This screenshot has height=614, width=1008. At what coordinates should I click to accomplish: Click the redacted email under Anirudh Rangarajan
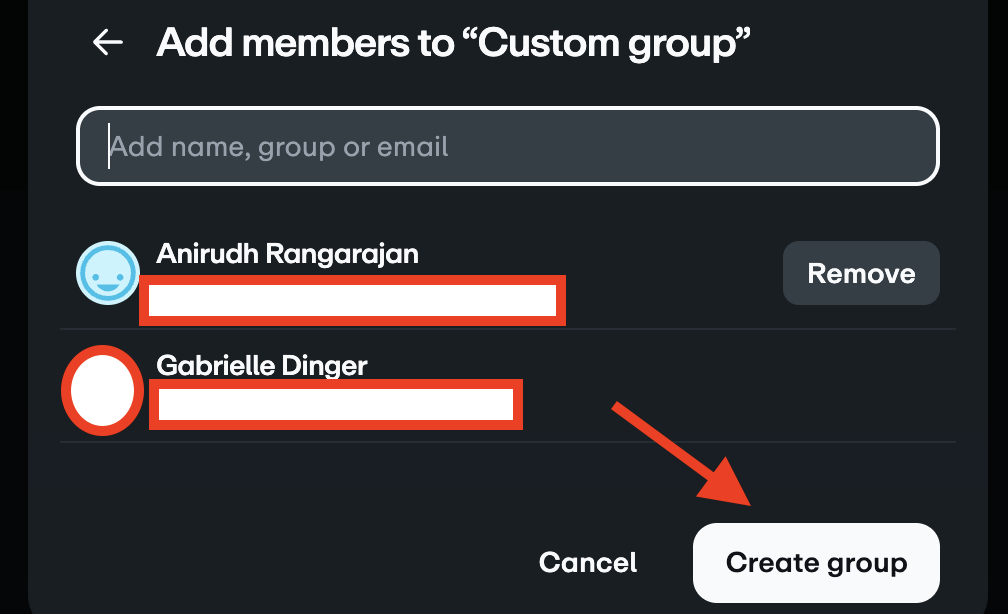pyautogui.click(x=352, y=300)
